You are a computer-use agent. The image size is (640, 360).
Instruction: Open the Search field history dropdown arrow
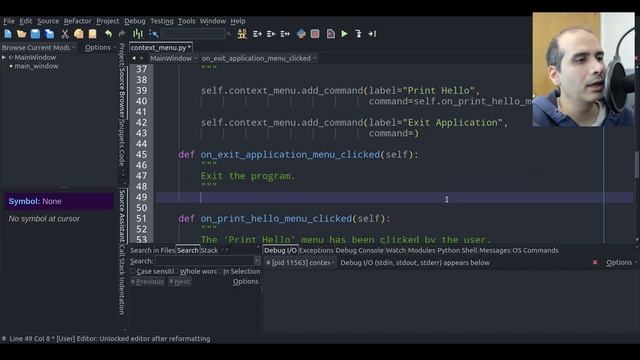[256, 261]
